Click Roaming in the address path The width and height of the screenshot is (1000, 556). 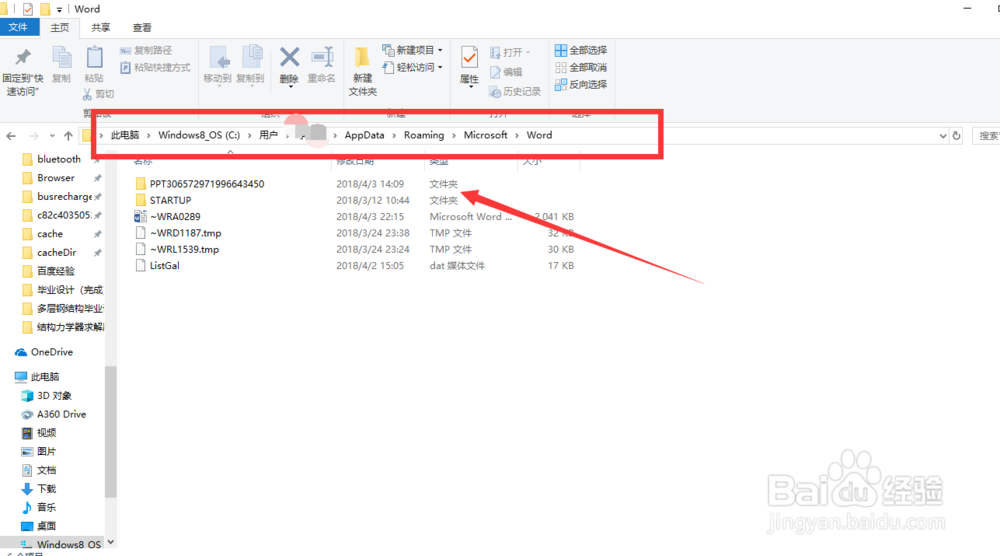(423, 135)
